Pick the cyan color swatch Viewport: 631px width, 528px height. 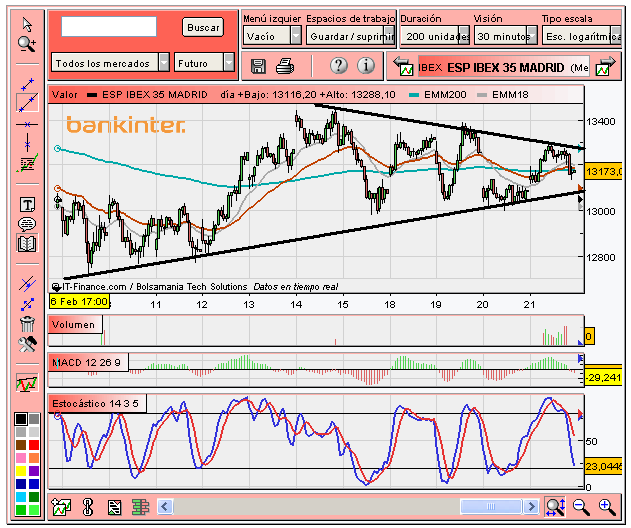(x=21, y=497)
